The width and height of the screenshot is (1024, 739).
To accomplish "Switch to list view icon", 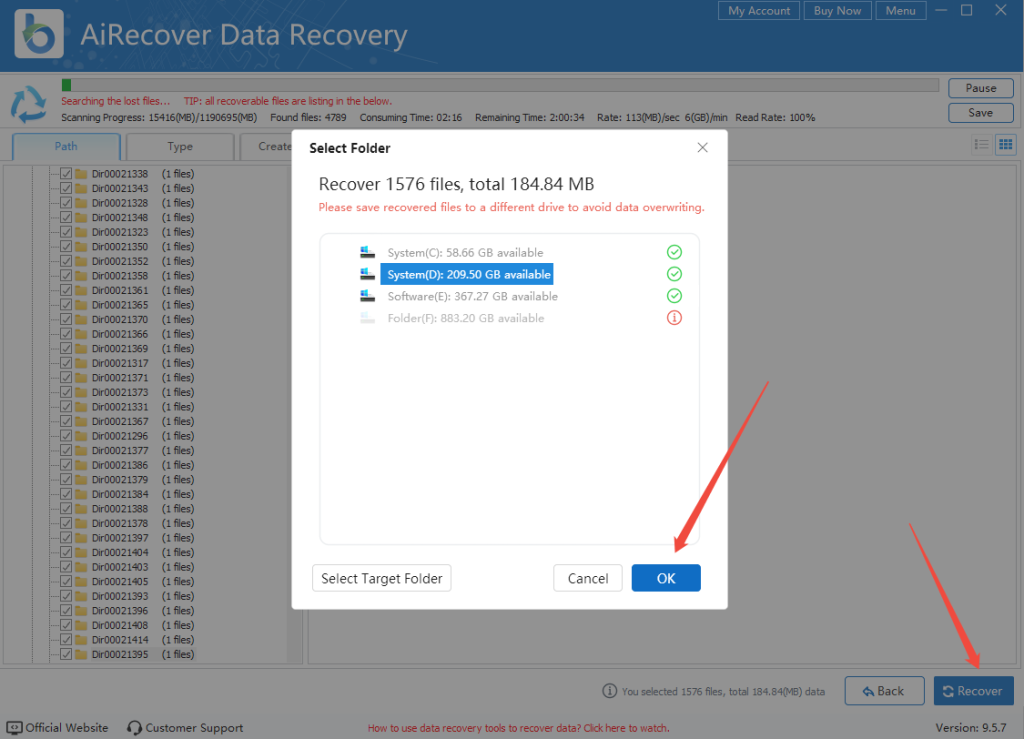I will [x=982, y=145].
